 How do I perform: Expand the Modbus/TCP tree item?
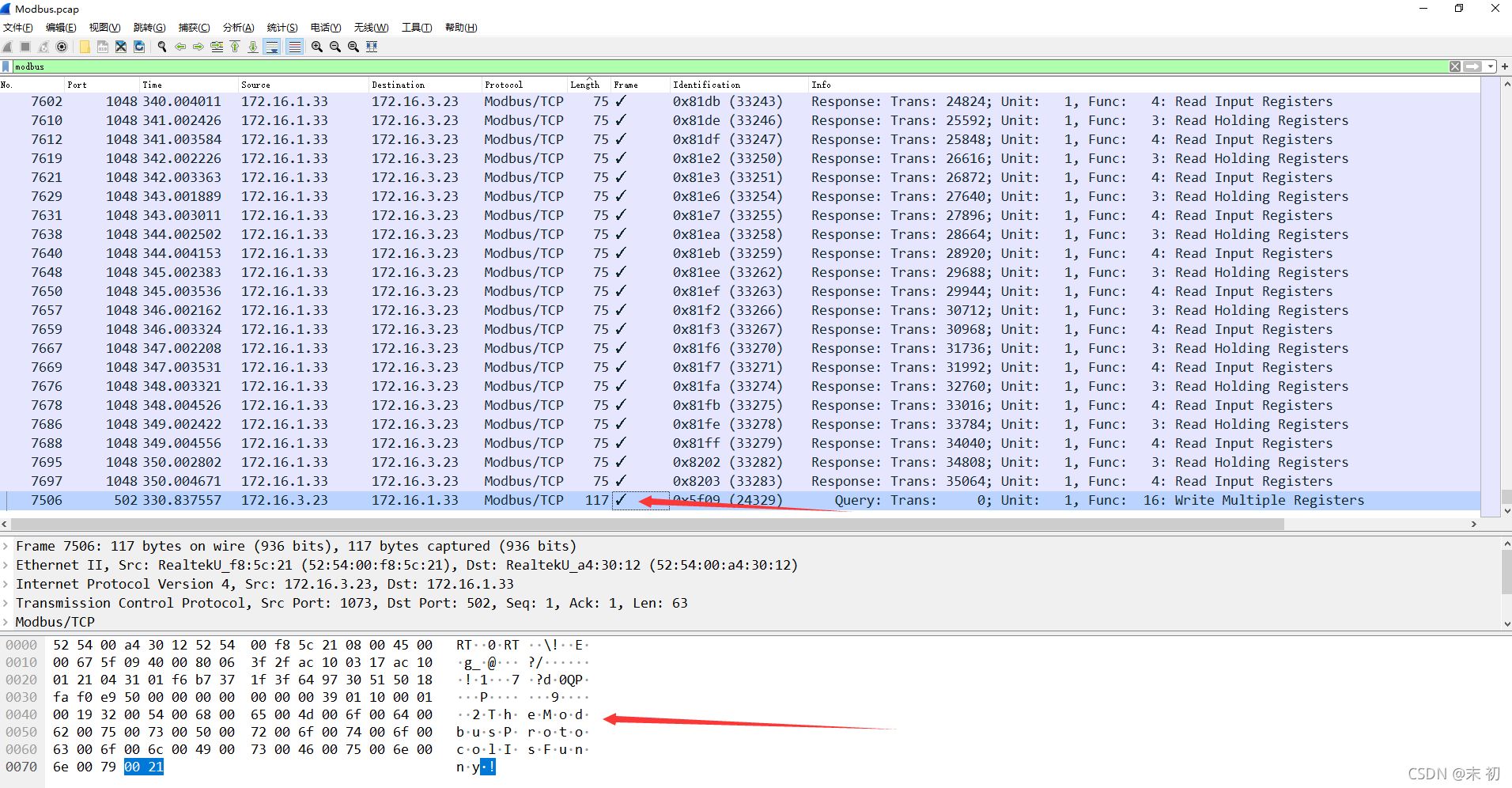6,622
